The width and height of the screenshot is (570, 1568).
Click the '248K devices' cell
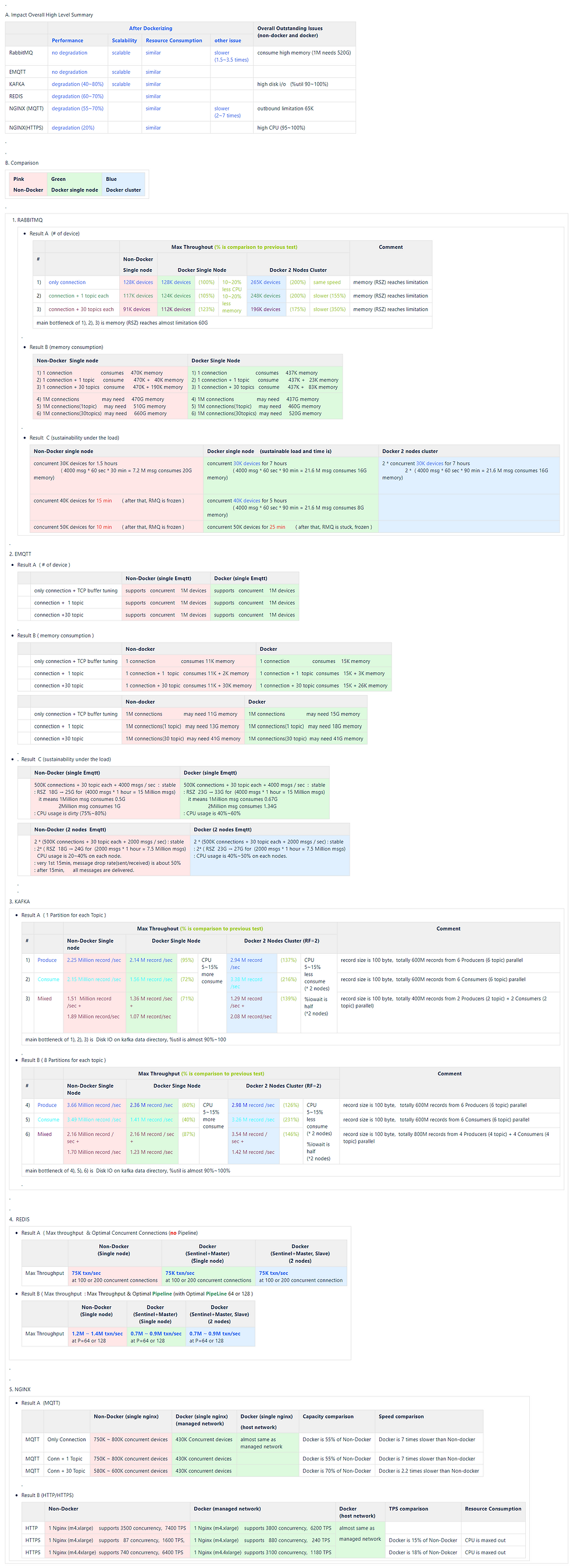265,296
